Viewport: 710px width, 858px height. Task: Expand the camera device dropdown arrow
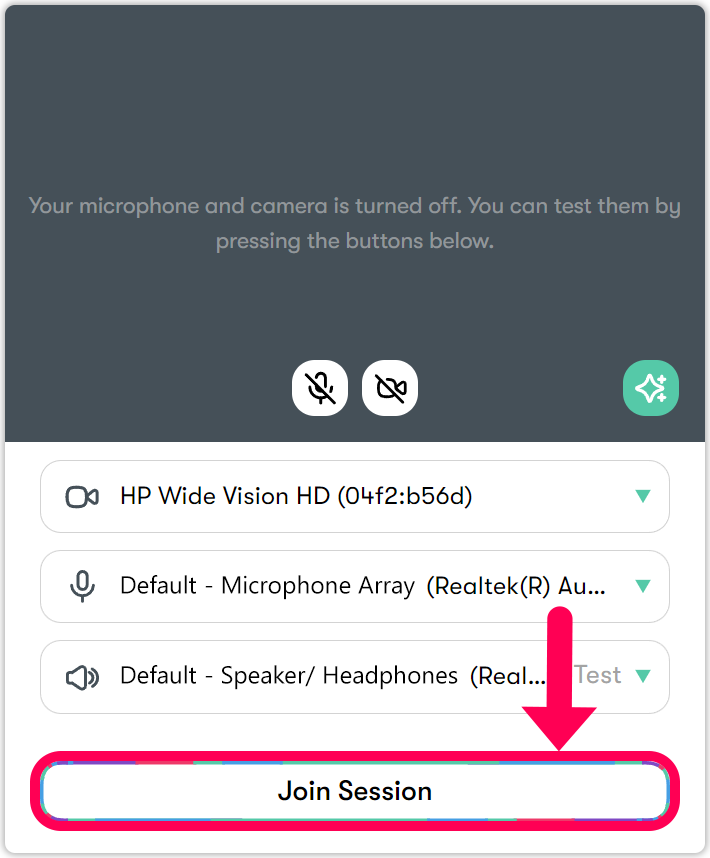click(x=643, y=496)
